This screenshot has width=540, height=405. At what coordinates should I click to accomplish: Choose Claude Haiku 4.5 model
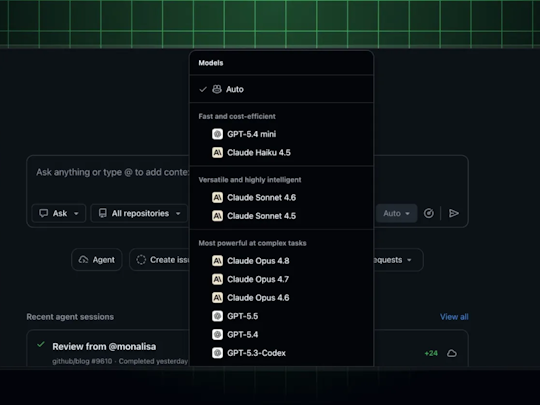click(x=281, y=153)
